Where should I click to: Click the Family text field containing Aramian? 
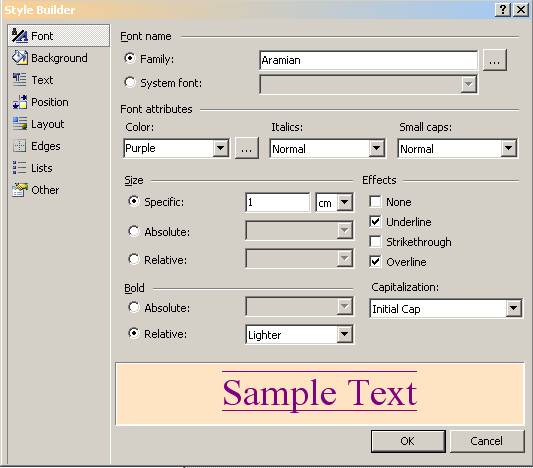[368, 60]
